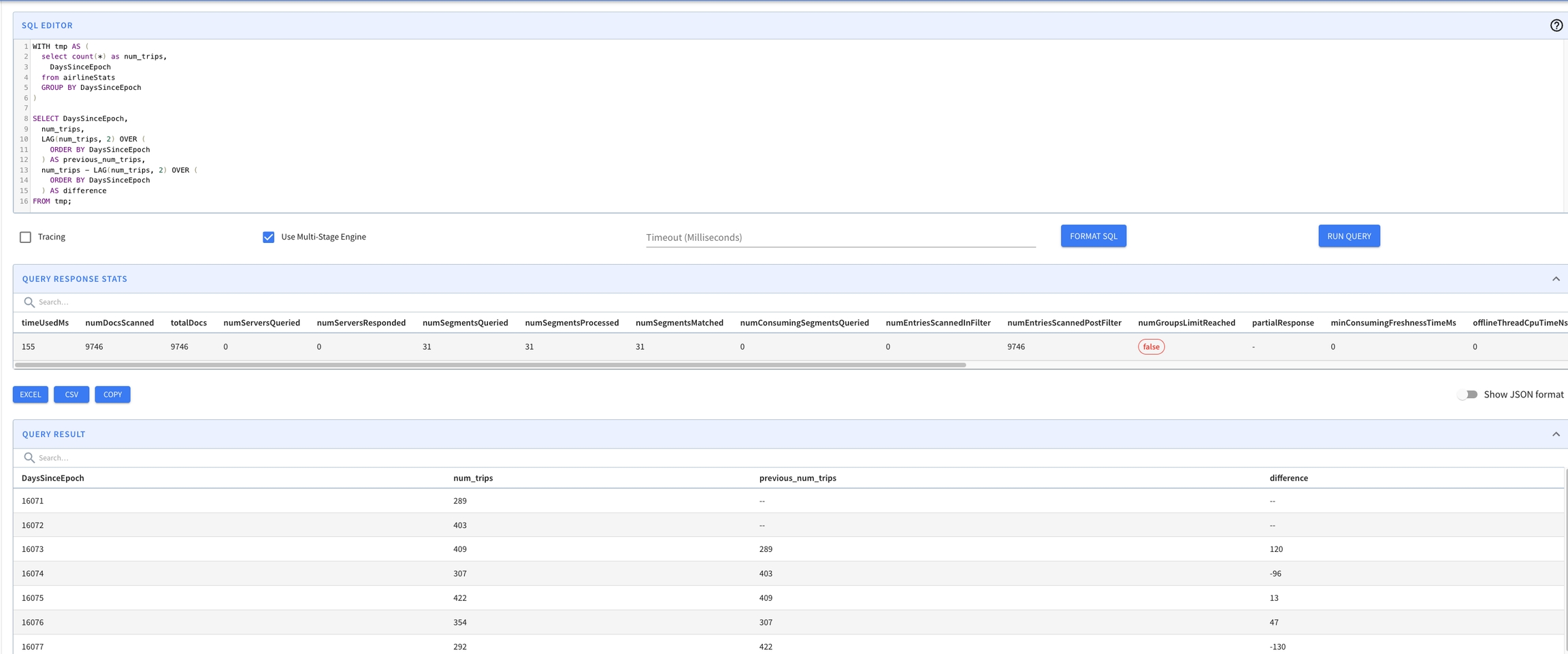Image resolution: width=1568 pixels, height=654 pixels.
Task: Uncheck Use Multi-Stage Engine checkbox
Action: point(269,237)
